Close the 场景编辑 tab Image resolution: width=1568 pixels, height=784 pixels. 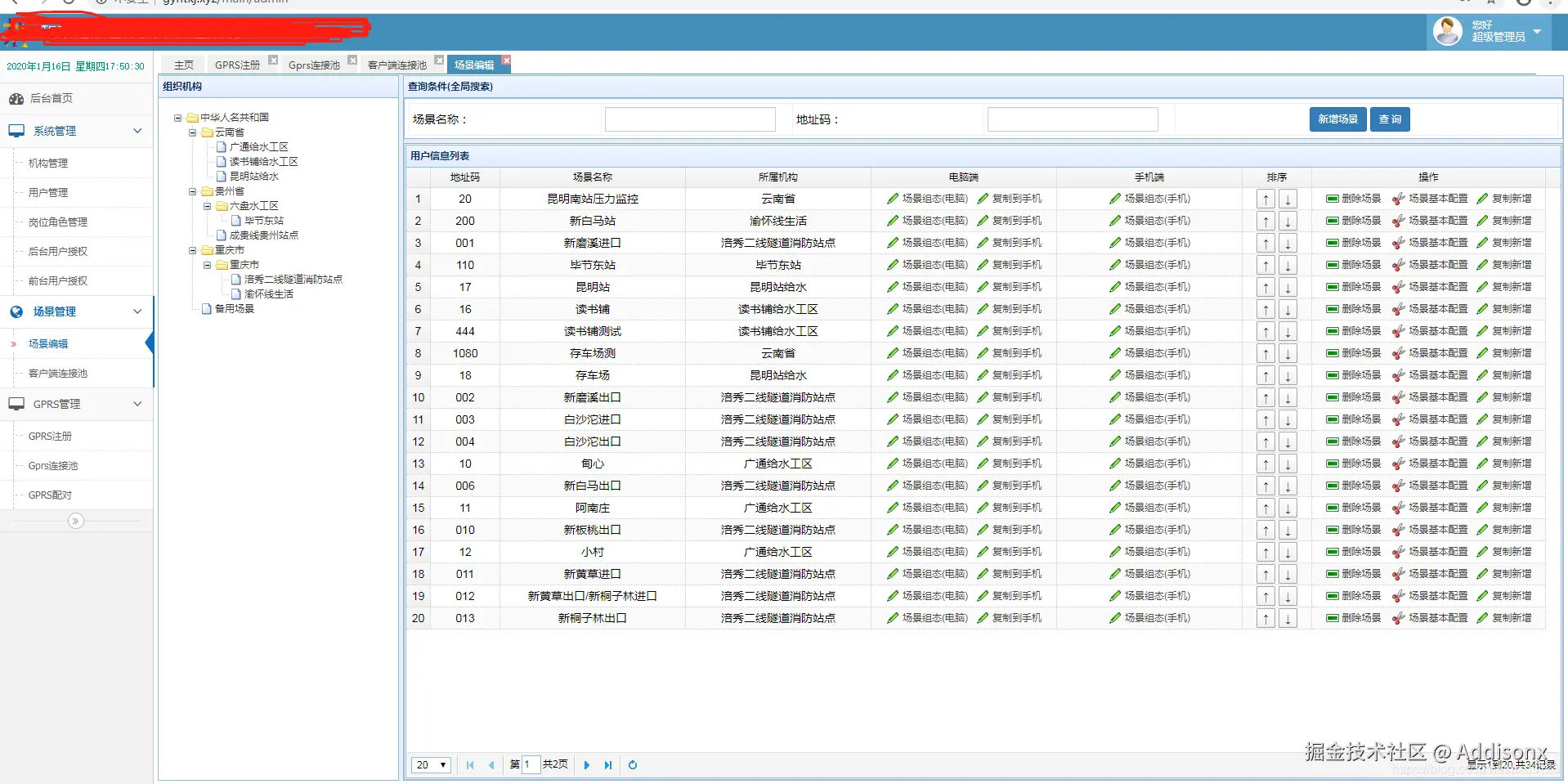[506, 60]
